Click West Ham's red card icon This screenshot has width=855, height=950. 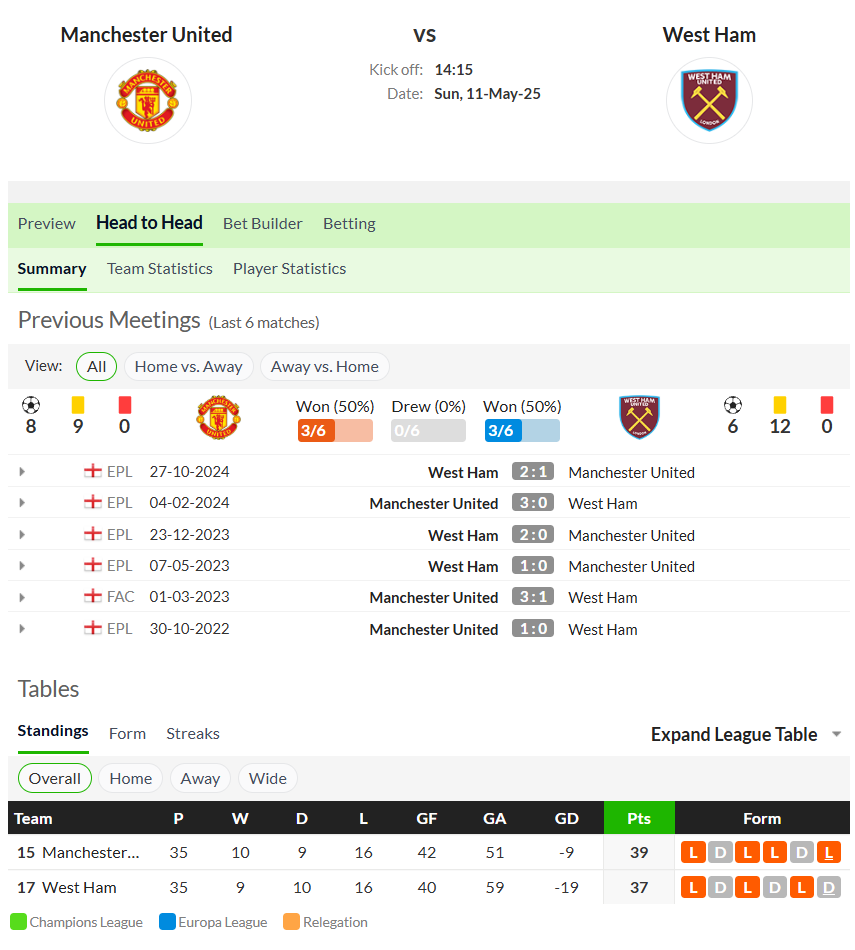[827, 405]
